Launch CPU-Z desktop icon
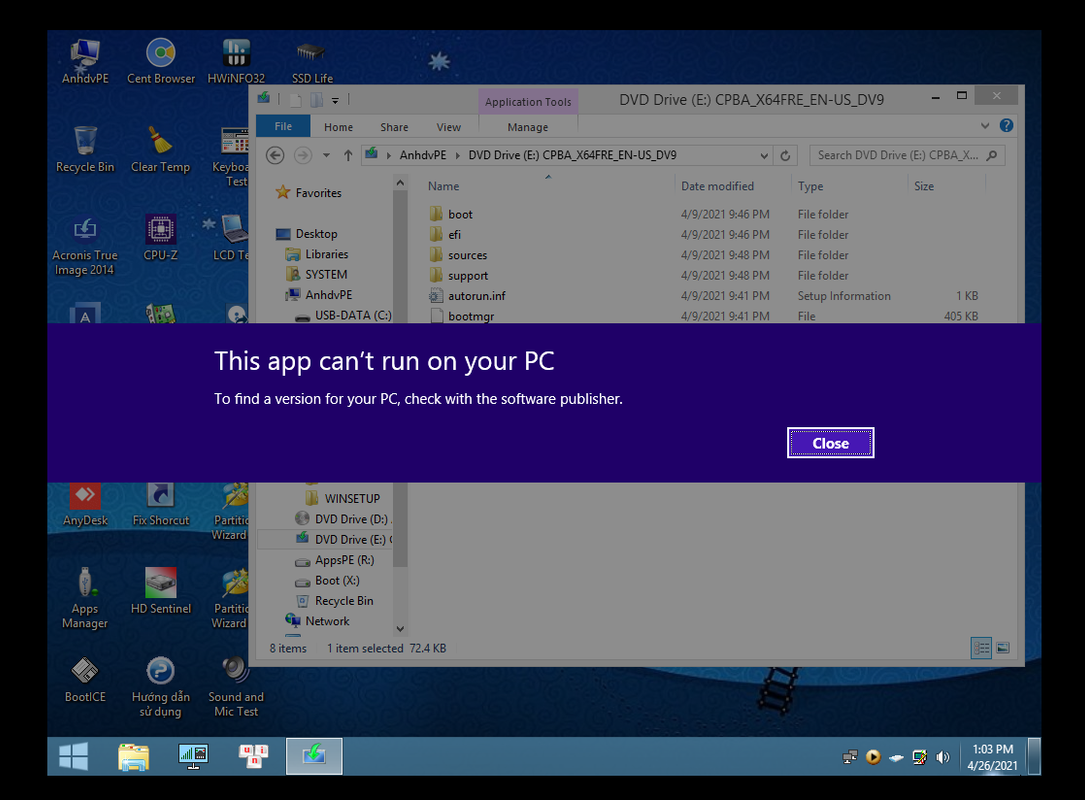The width and height of the screenshot is (1085, 800). 161,238
